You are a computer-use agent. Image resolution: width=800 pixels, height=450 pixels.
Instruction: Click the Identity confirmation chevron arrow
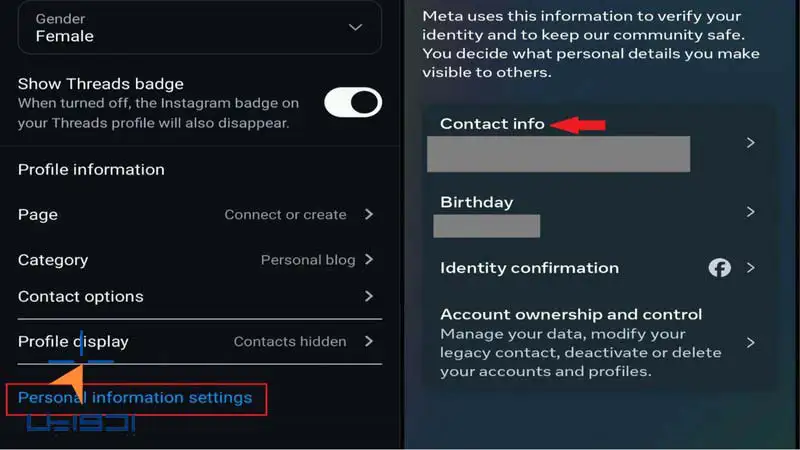tap(750, 268)
